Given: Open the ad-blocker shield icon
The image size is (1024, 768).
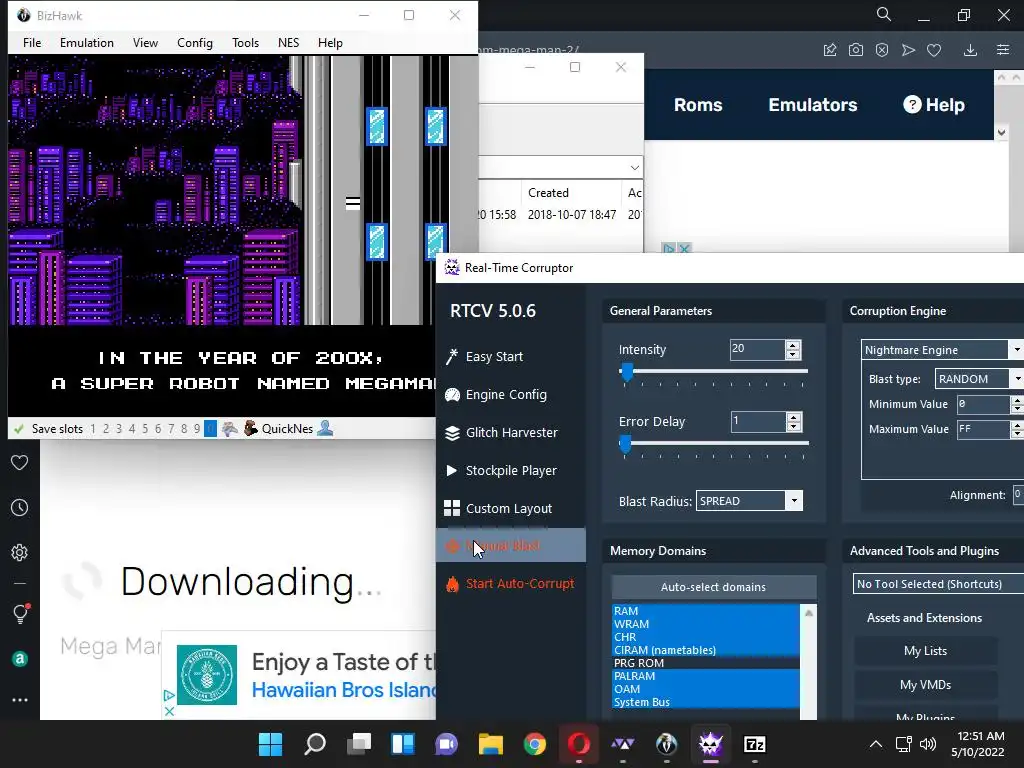Looking at the screenshot, I should (x=882, y=50).
